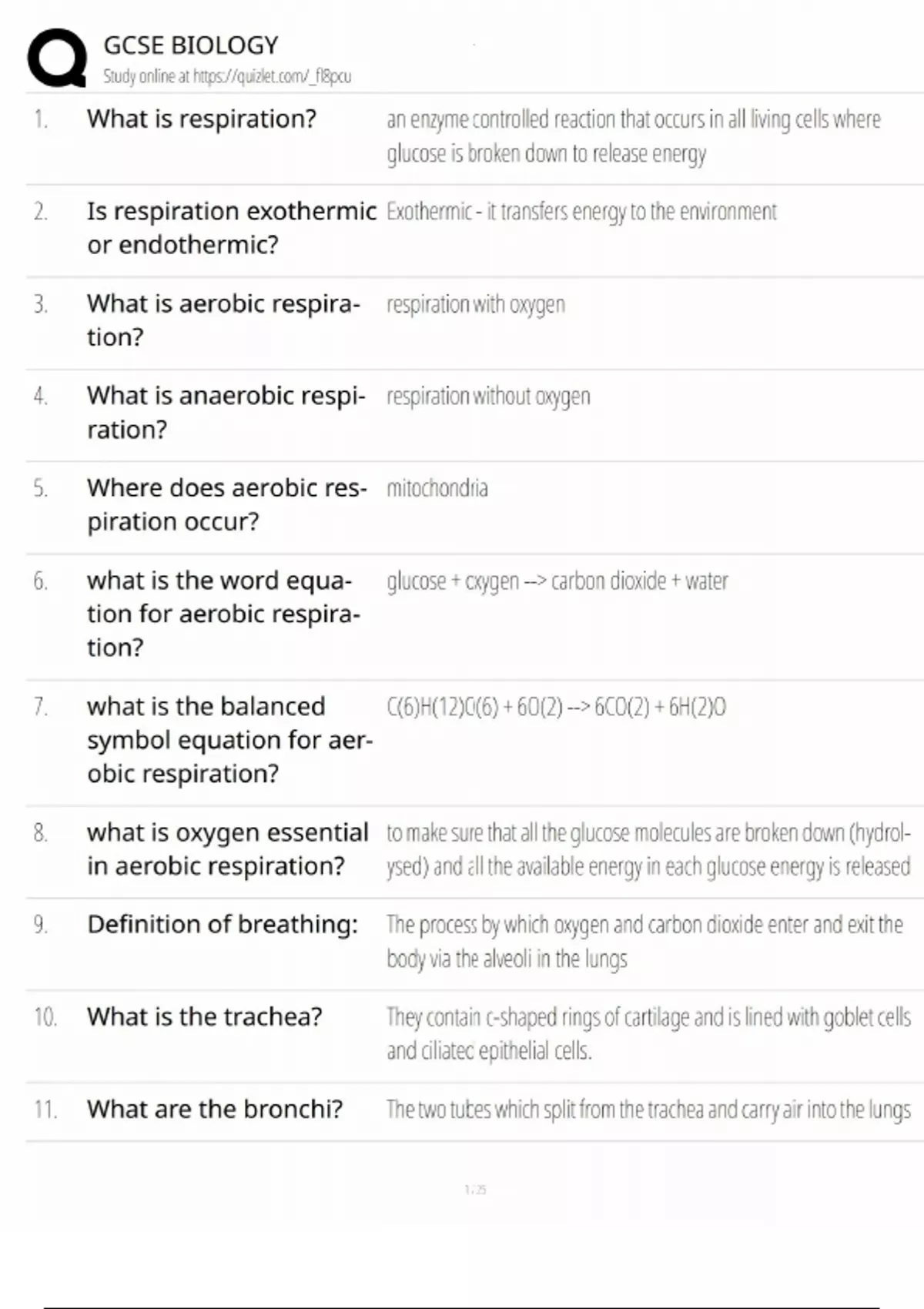Click the answer "mitochondria"
This screenshot has width=924, height=1309.
[x=437, y=488]
